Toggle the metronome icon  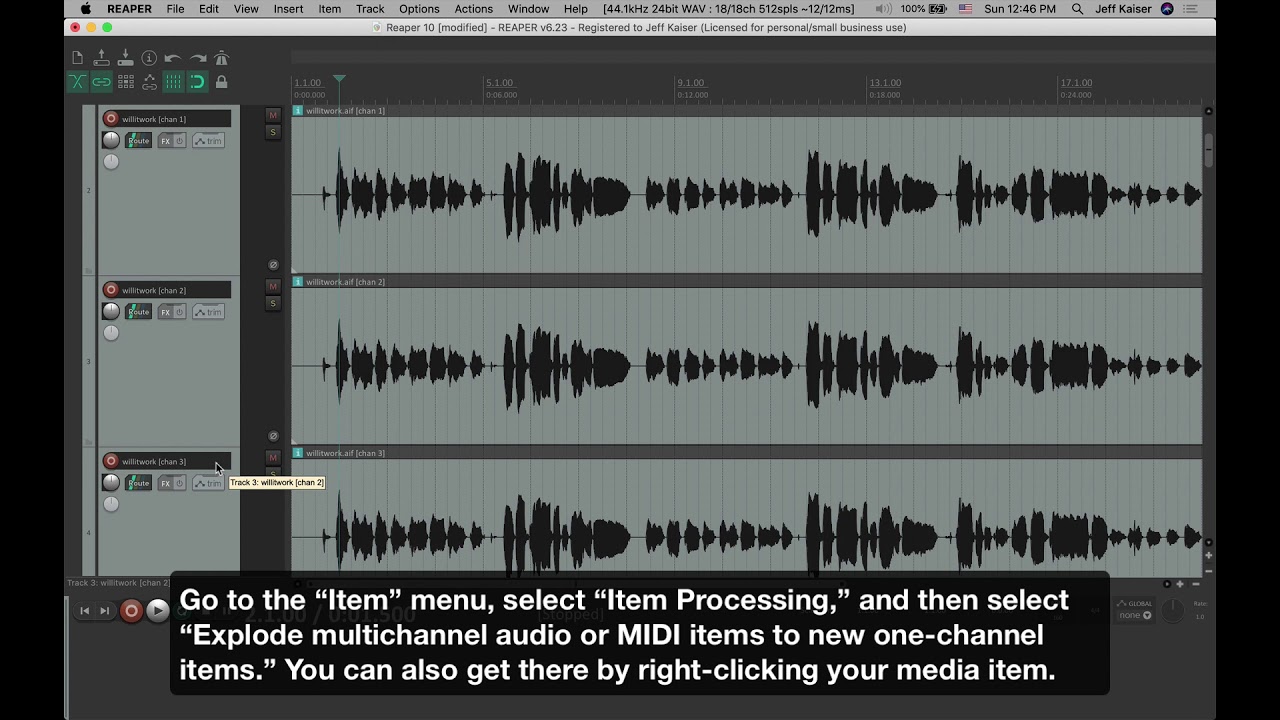(222, 59)
